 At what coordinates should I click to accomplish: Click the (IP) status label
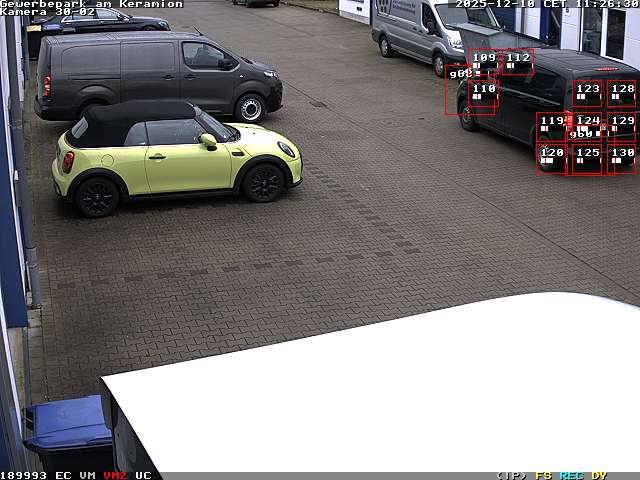(x=511, y=475)
